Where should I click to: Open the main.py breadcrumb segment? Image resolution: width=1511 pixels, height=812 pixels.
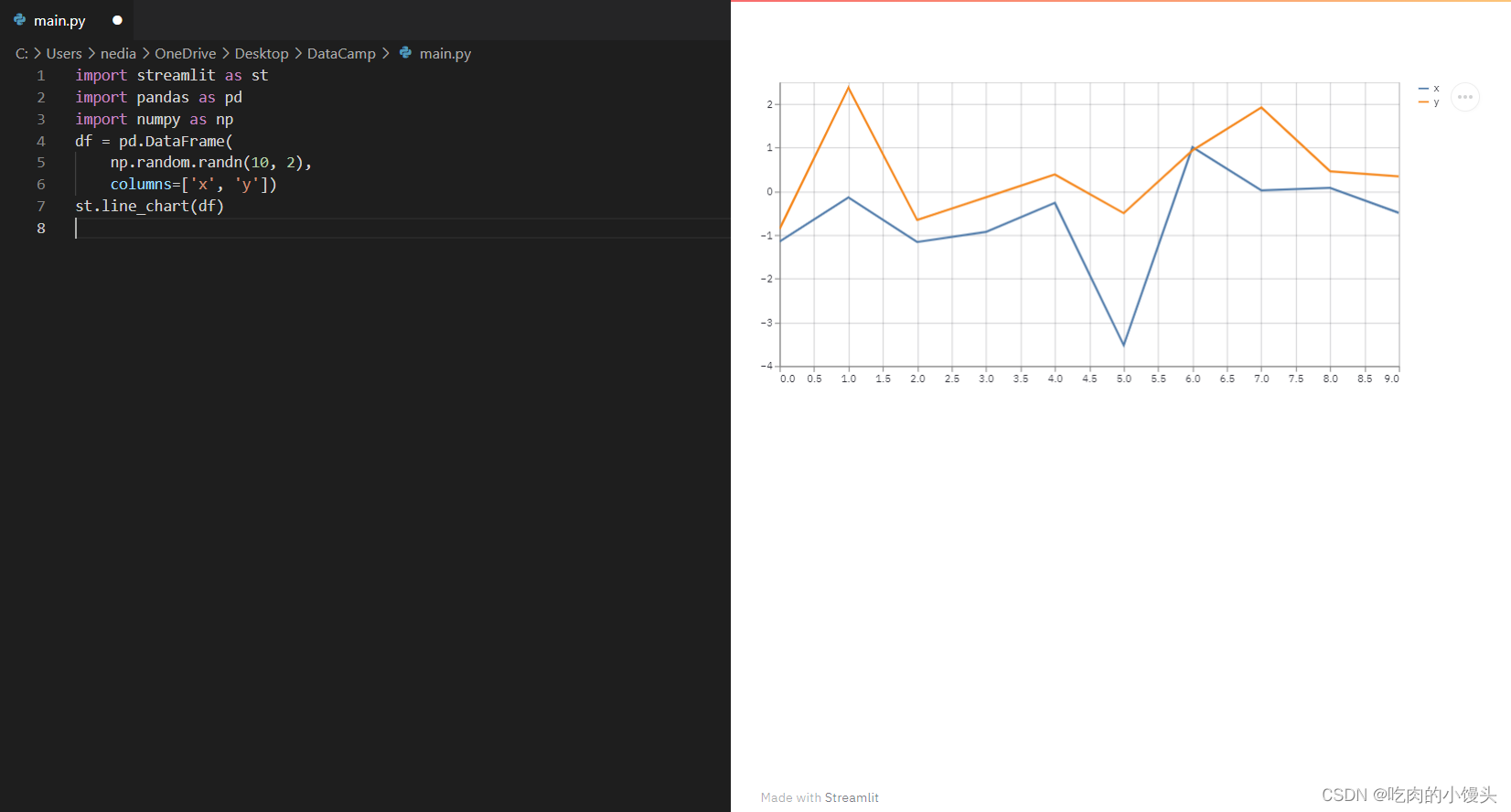(x=445, y=54)
